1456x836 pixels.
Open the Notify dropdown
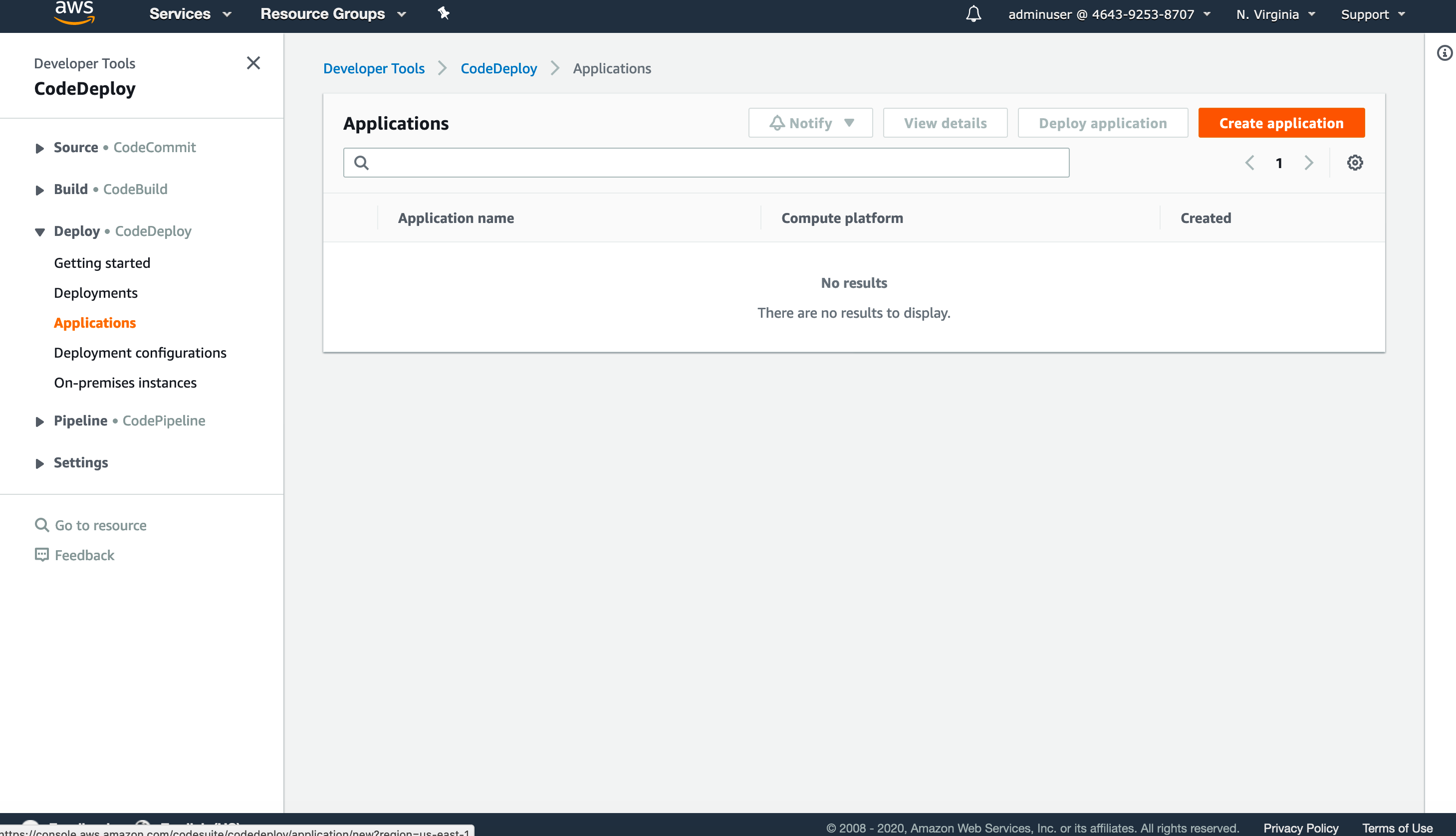(810, 122)
